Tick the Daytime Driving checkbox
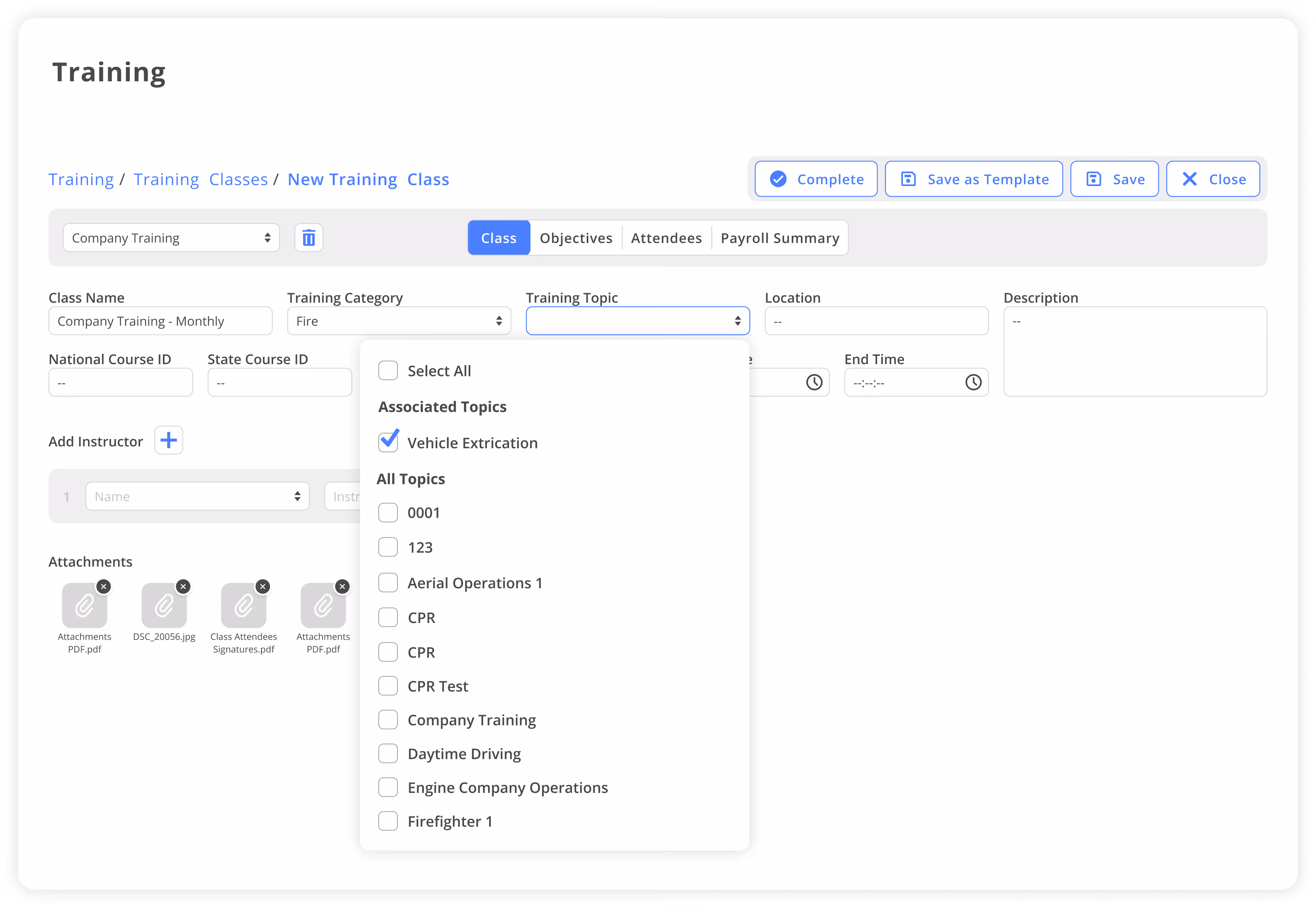This screenshot has width=1316, height=908. pos(388,753)
